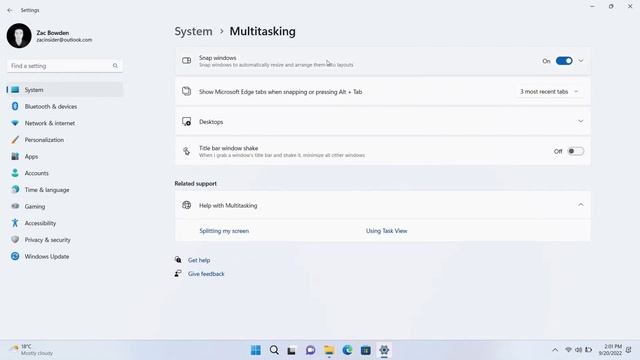Click the Gaming controller icon
This screenshot has height=360, width=640.
click(15, 206)
